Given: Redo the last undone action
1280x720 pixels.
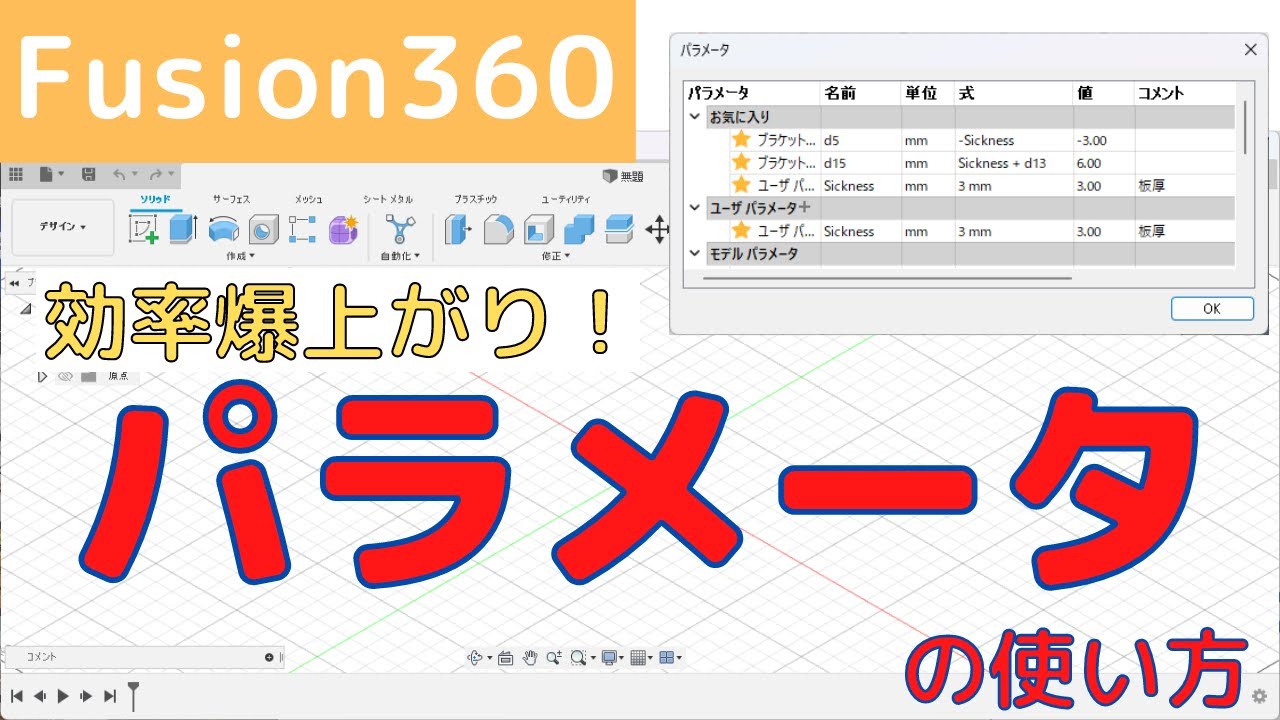Looking at the screenshot, I should tap(155, 174).
